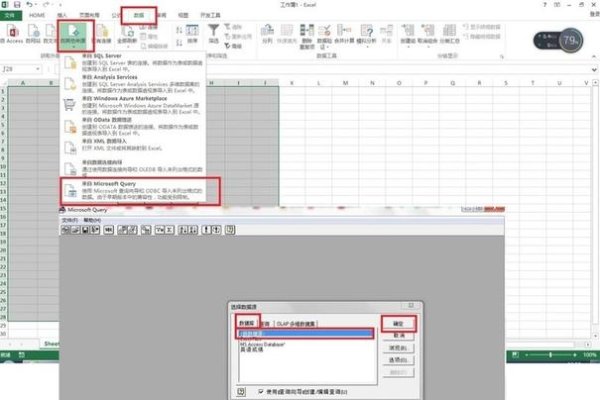Click the zoom in plus button
This screenshot has height=400, width=600.
tap(575, 355)
